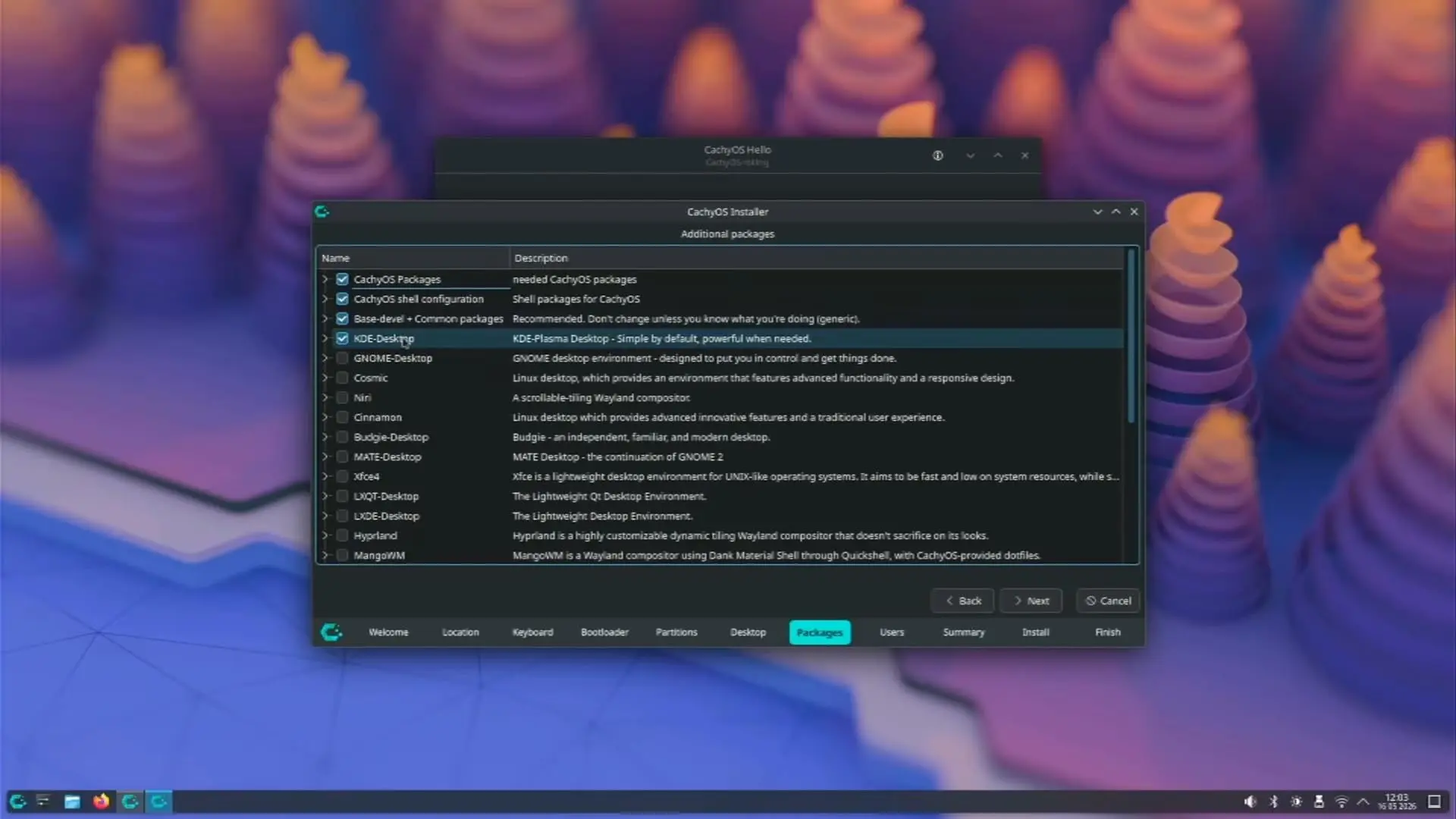Switch to the grey CachyOS Hello taskbar entry

(130, 802)
